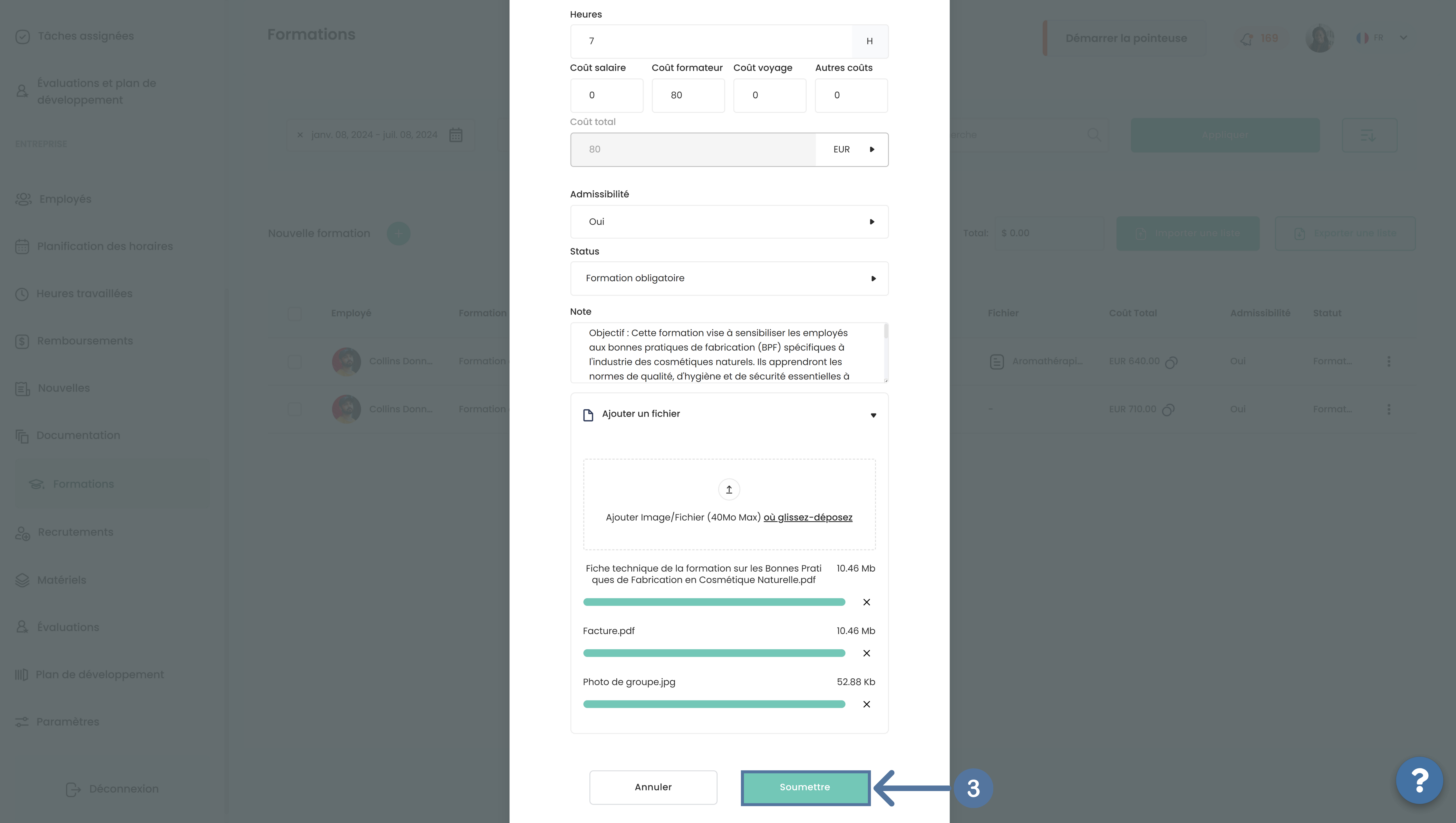The image size is (1456, 823).
Task: Remove the Fiche technique PDF upload
Action: point(866,602)
